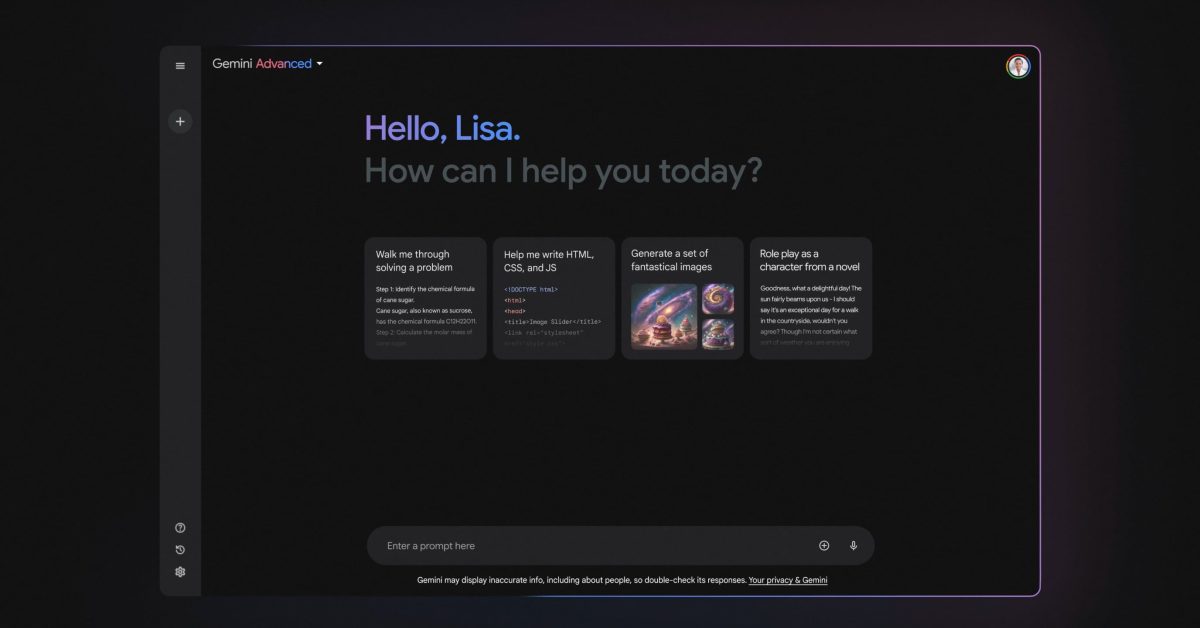Start 'Role play as a character from a novel'
The height and width of the screenshot is (628, 1200).
click(x=810, y=297)
